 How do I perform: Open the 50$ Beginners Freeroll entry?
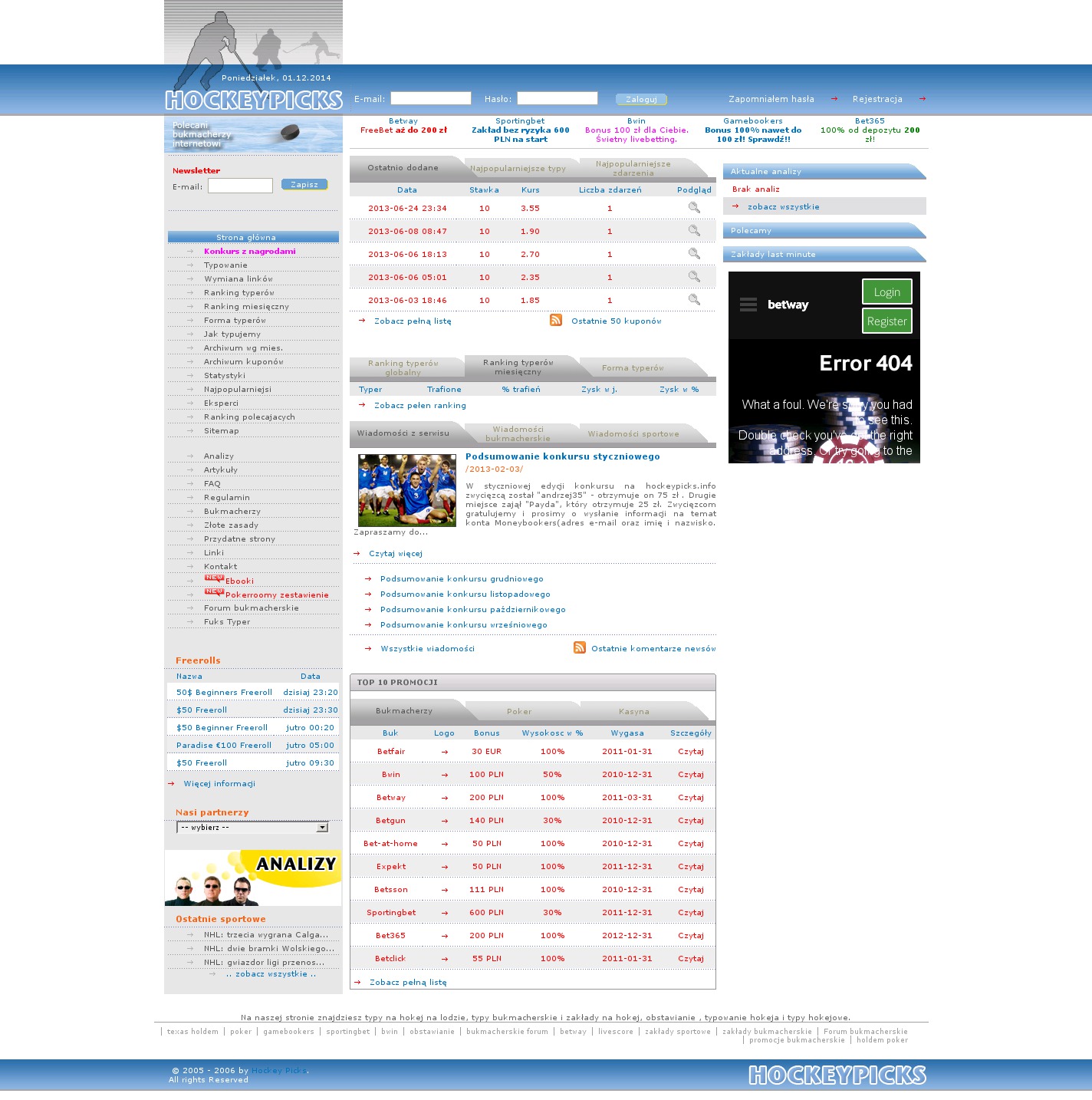coord(224,692)
